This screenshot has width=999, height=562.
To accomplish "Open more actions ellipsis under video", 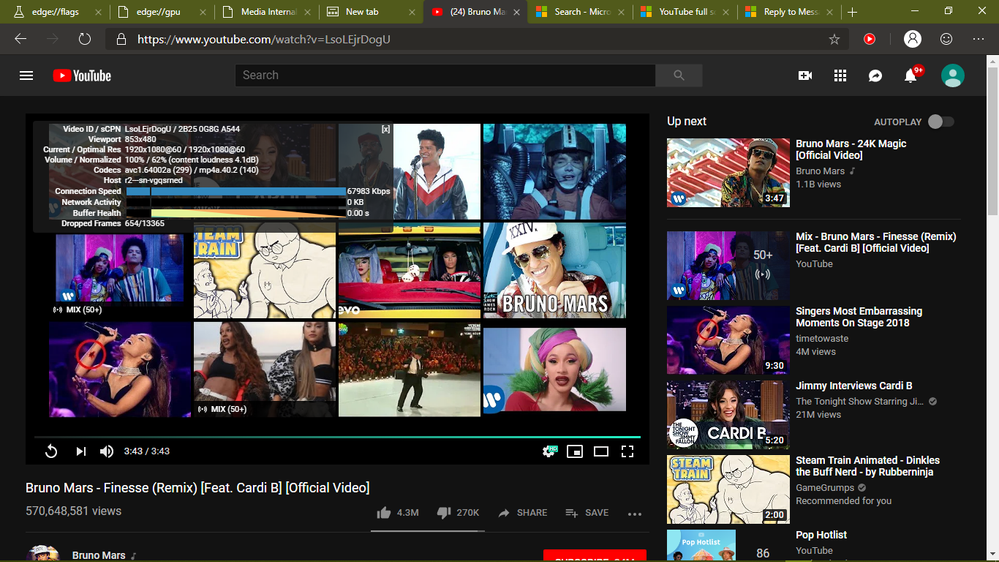I will [x=635, y=514].
